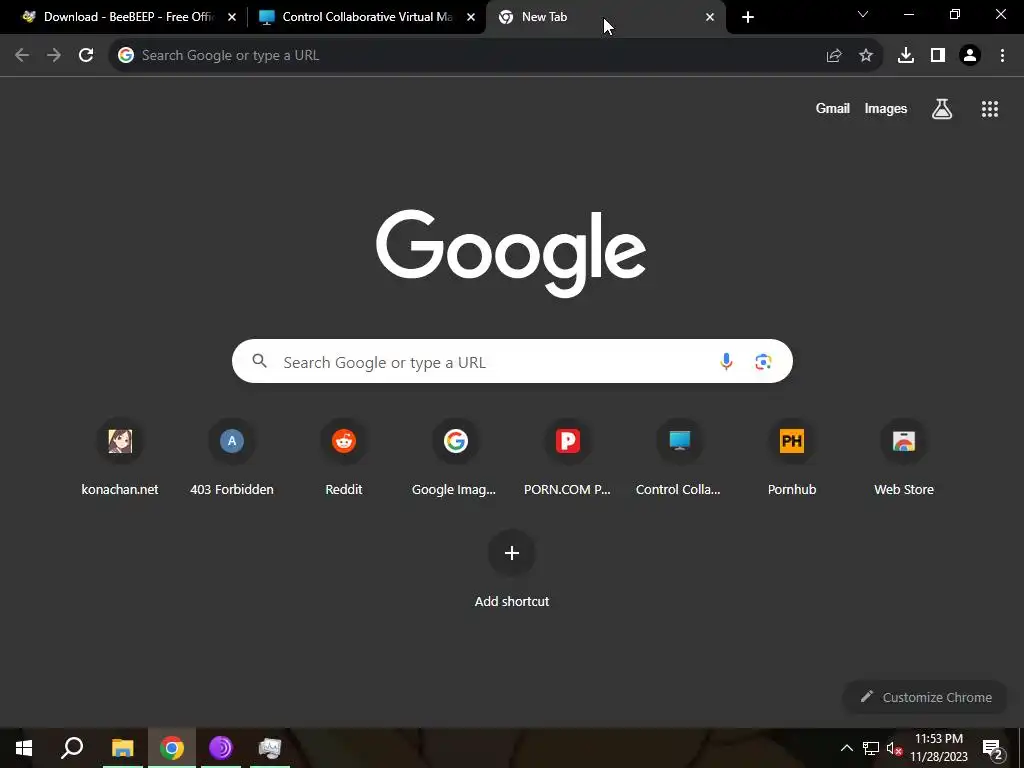Bookmark this tab with the star icon

coord(866,56)
